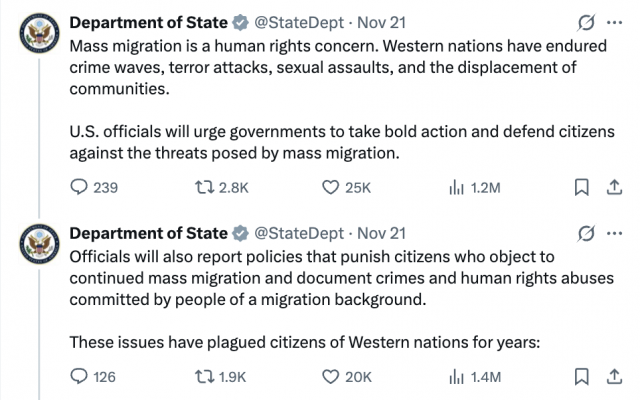The width and height of the screenshot is (640, 400).
Task: Reply to the first mass migration tweet
Action: 79,187
